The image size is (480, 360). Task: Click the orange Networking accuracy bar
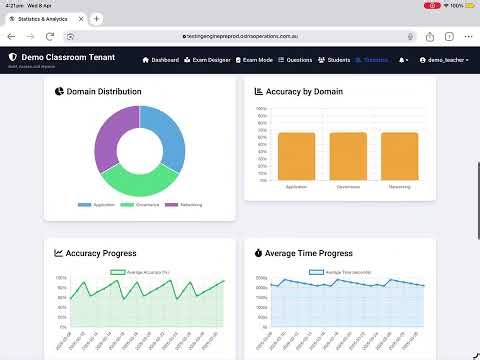coord(399,156)
